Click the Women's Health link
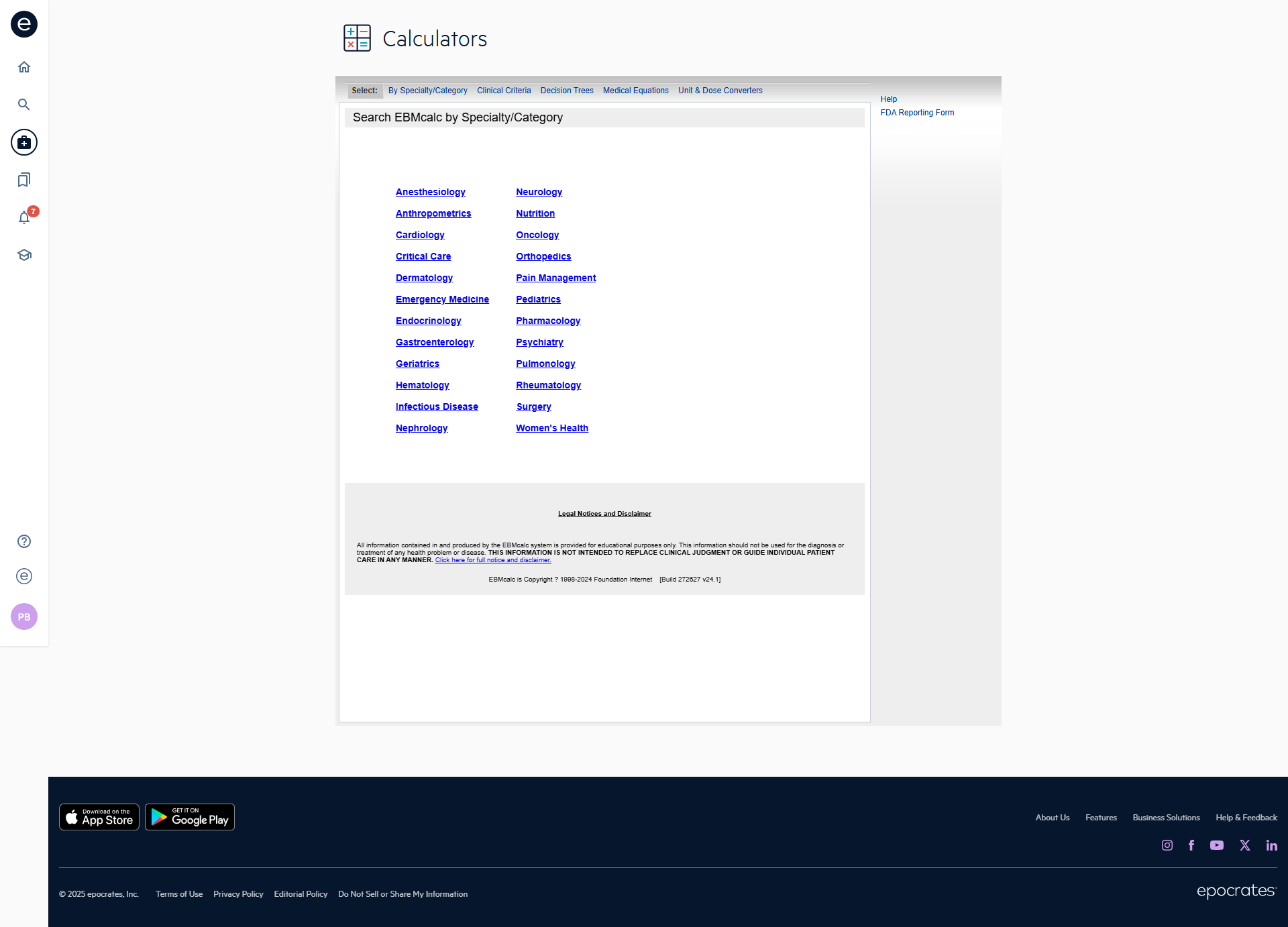1288x927 pixels. pyautogui.click(x=551, y=428)
